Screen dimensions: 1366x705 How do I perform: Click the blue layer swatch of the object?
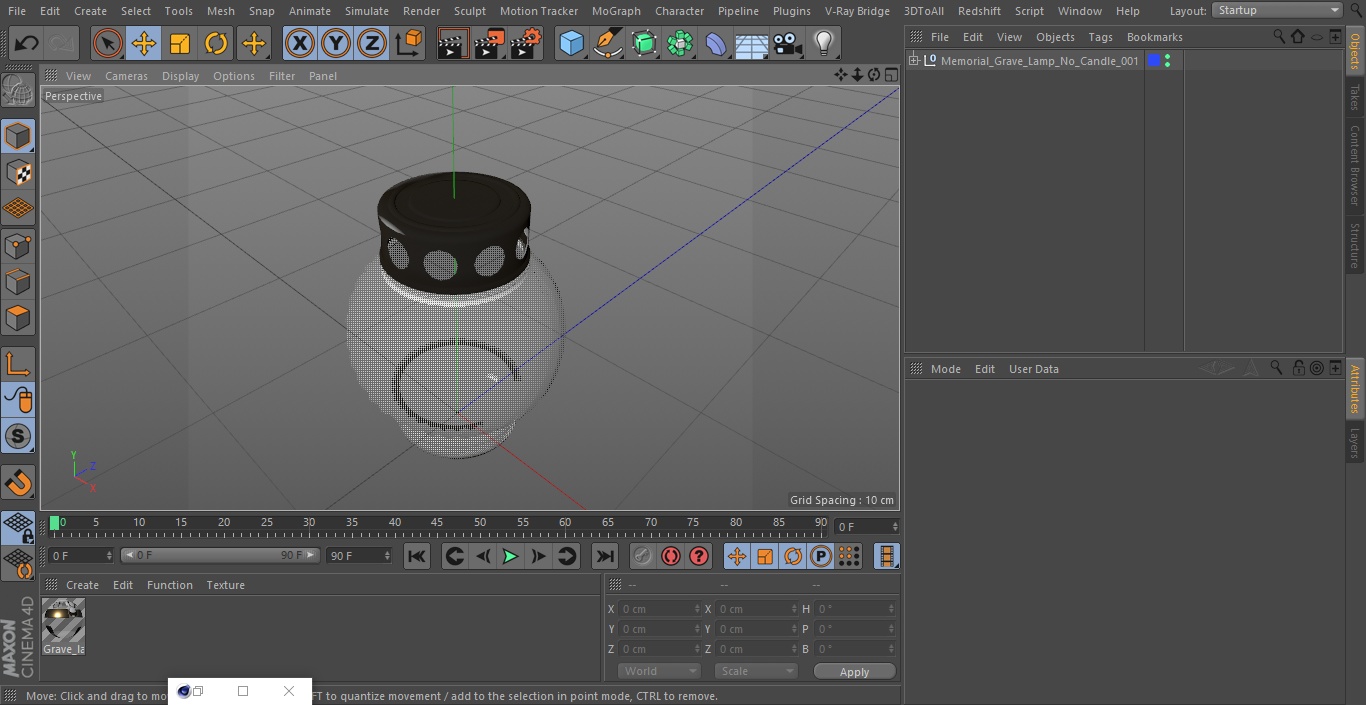(x=1153, y=61)
